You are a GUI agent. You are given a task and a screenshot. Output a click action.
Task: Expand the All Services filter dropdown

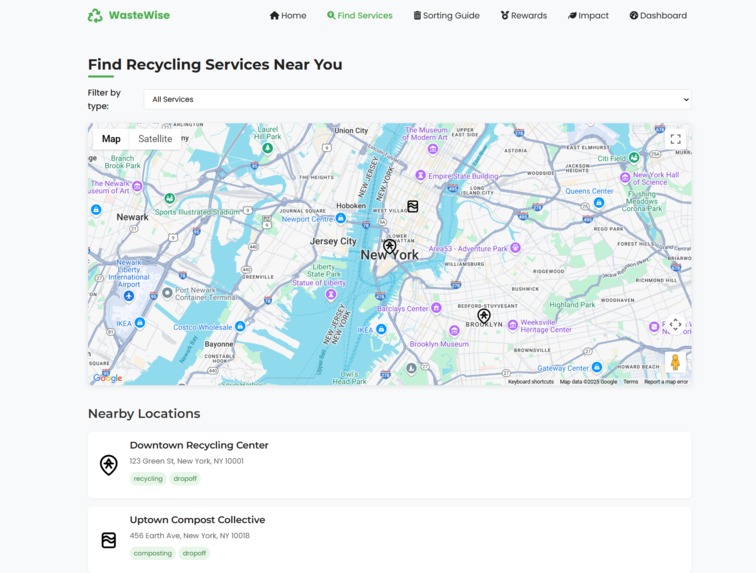click(418, 99)
